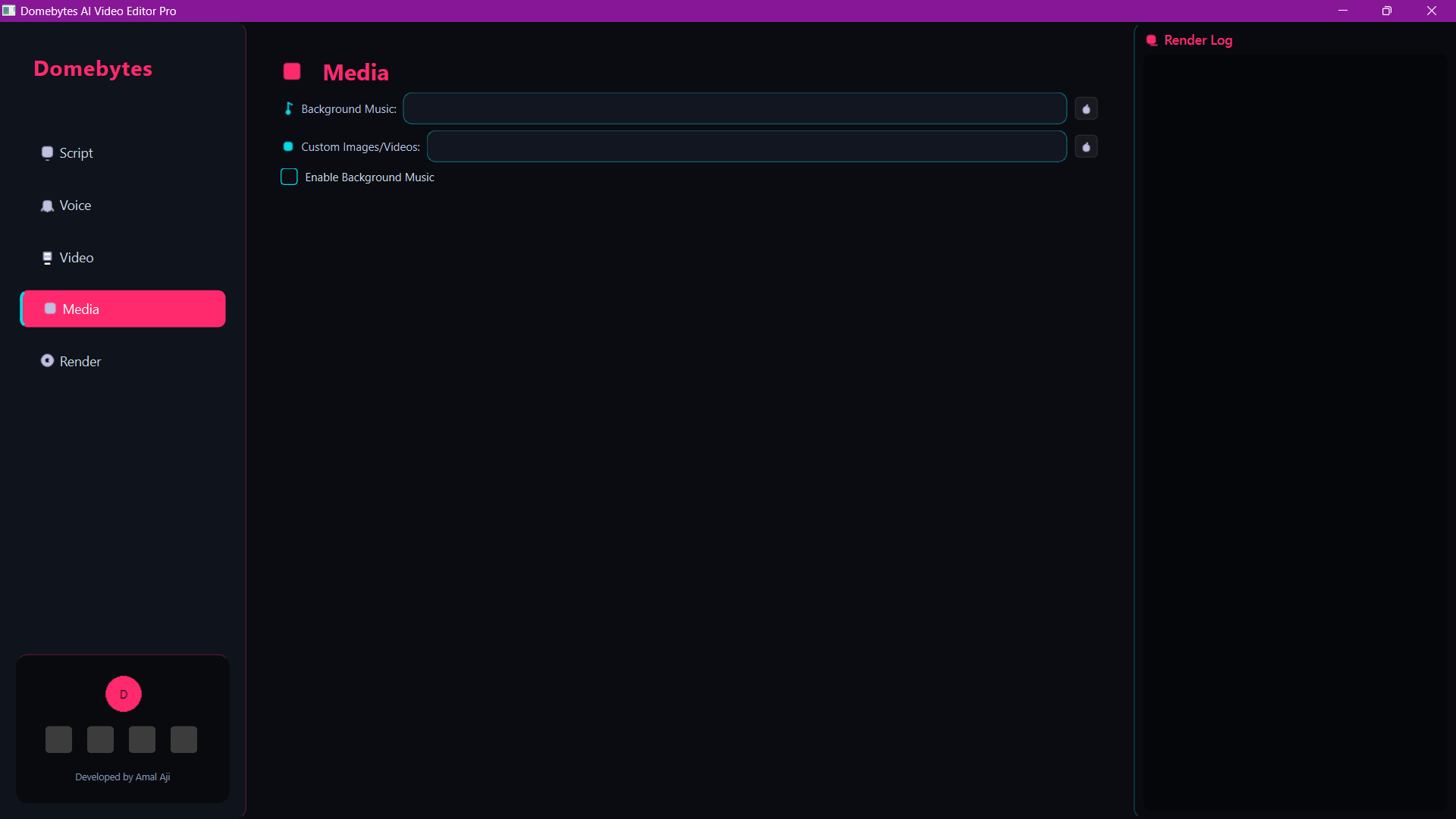Open the Video section via its film icon
This screenshot has height=819, width=1456.
pos(47,257)
